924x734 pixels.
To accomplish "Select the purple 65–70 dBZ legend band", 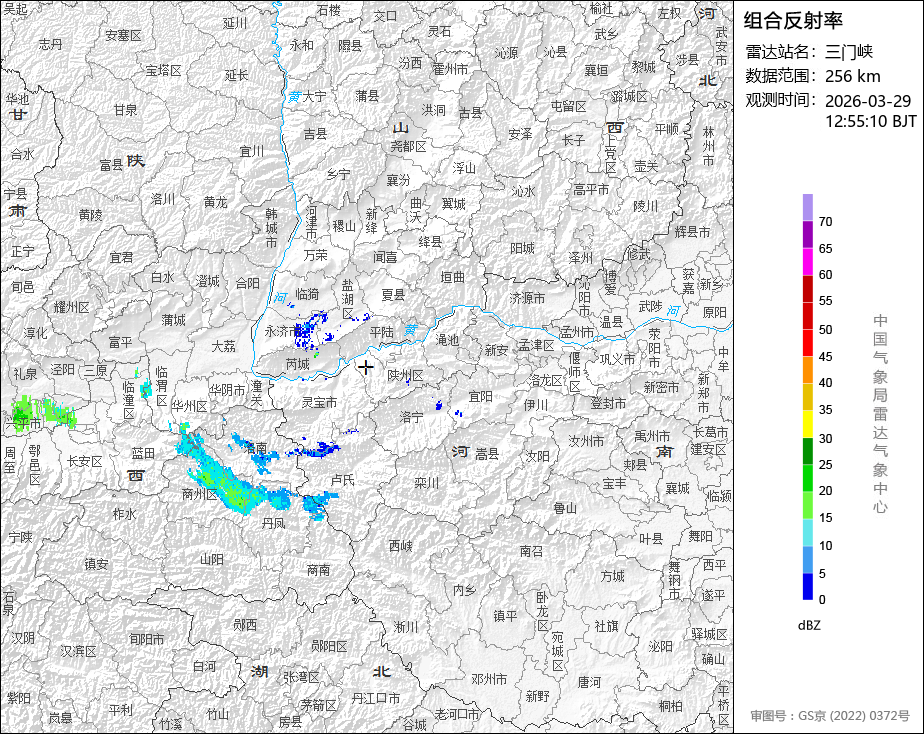I will point(807,234).
